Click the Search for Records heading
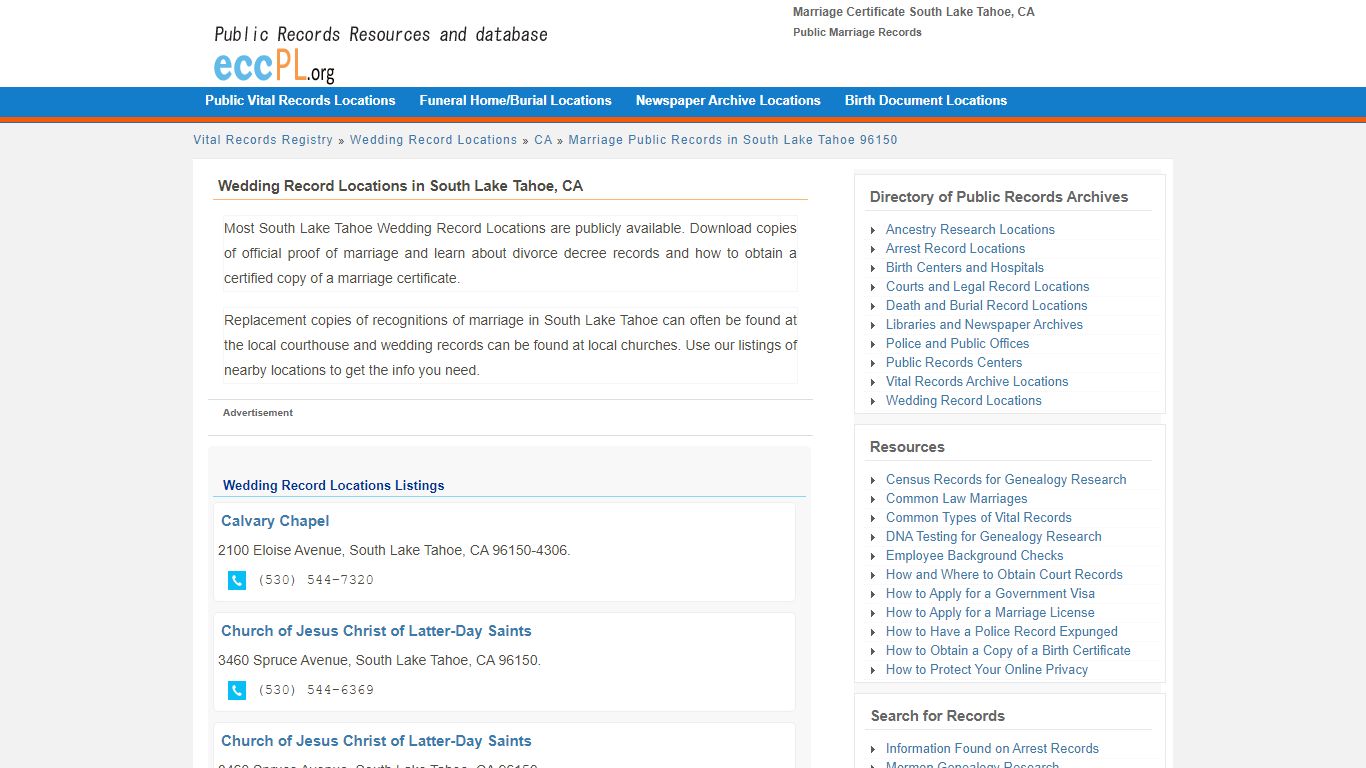This screenshot has height=768, width=1366. point(938,716)
